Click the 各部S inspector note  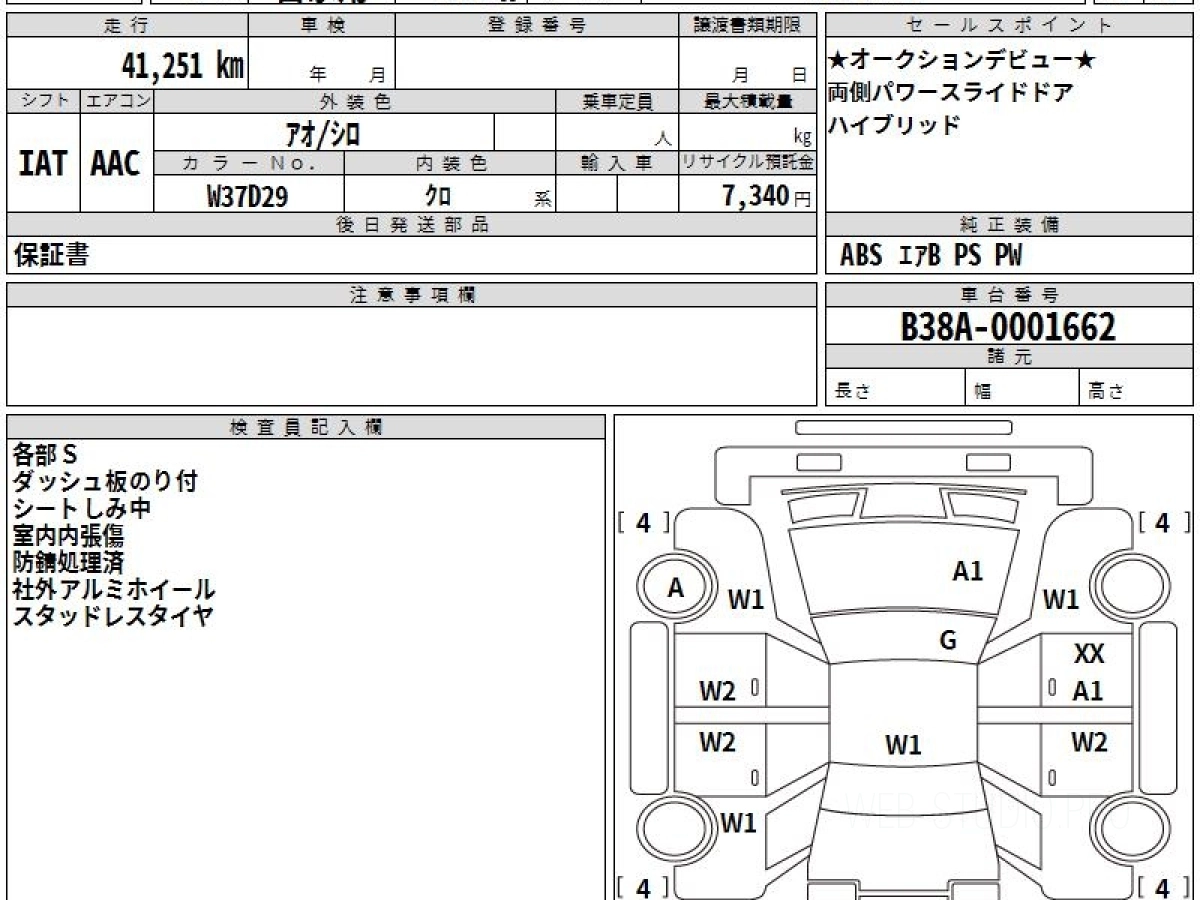[x=45, y=455]
